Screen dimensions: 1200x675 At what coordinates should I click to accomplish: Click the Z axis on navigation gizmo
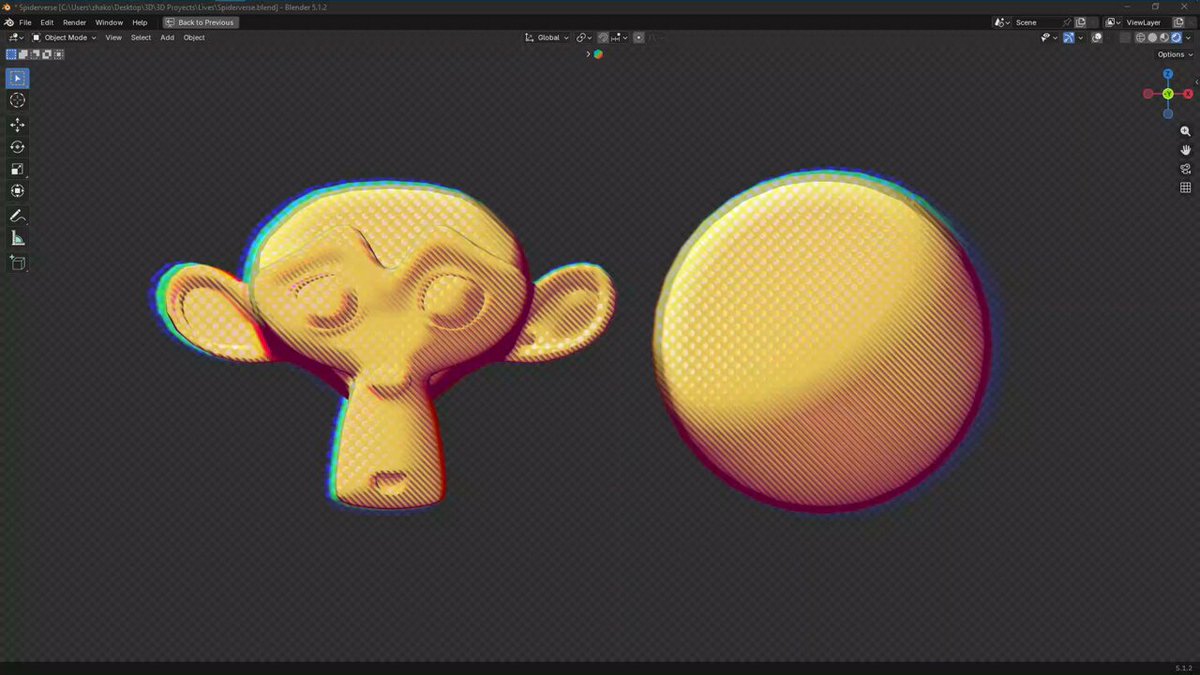point(1168,74)
